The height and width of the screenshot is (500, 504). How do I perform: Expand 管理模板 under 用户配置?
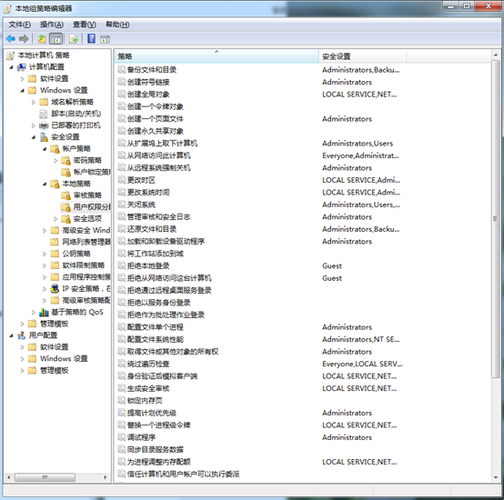(x=23, y=371)
